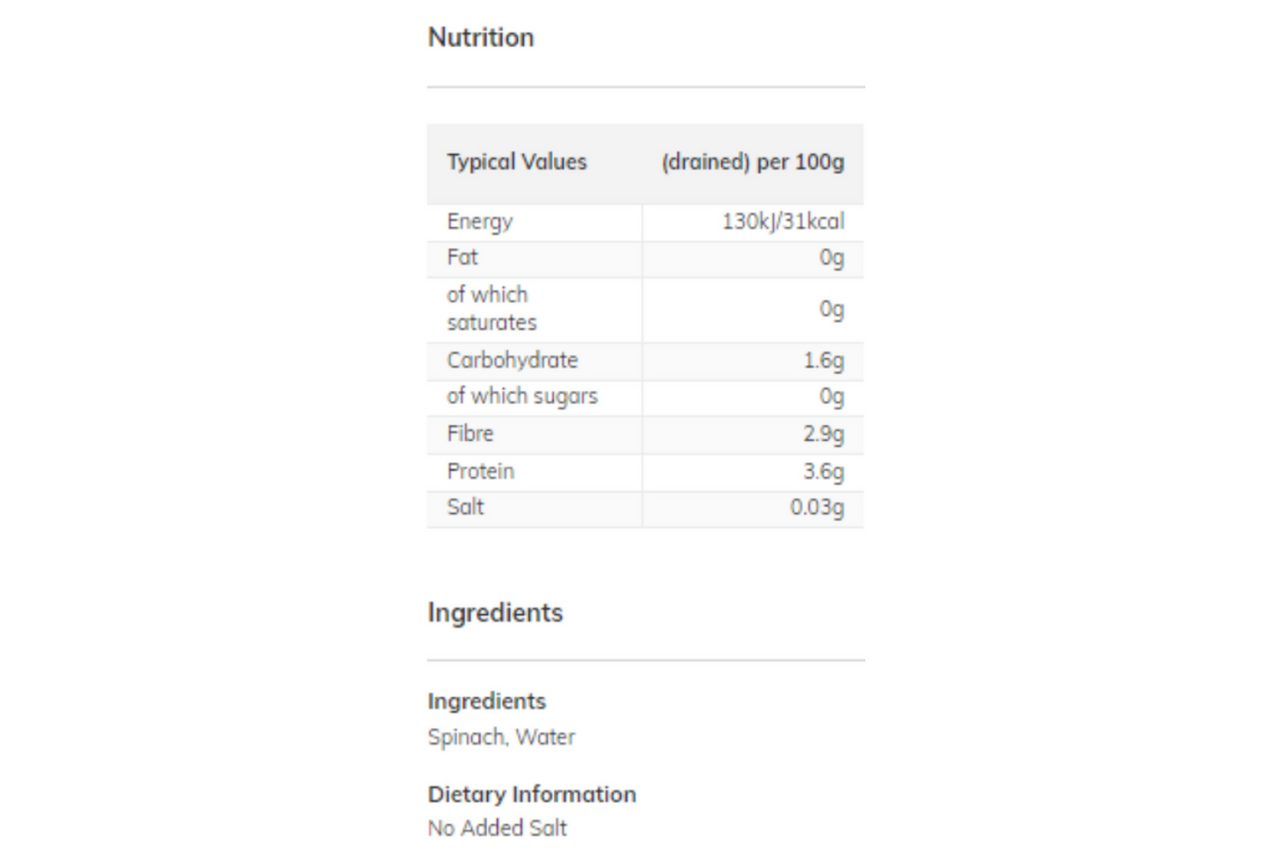Select the Carbohydrate row label
The image size is (1280, 853).
(x=513, y=360)
